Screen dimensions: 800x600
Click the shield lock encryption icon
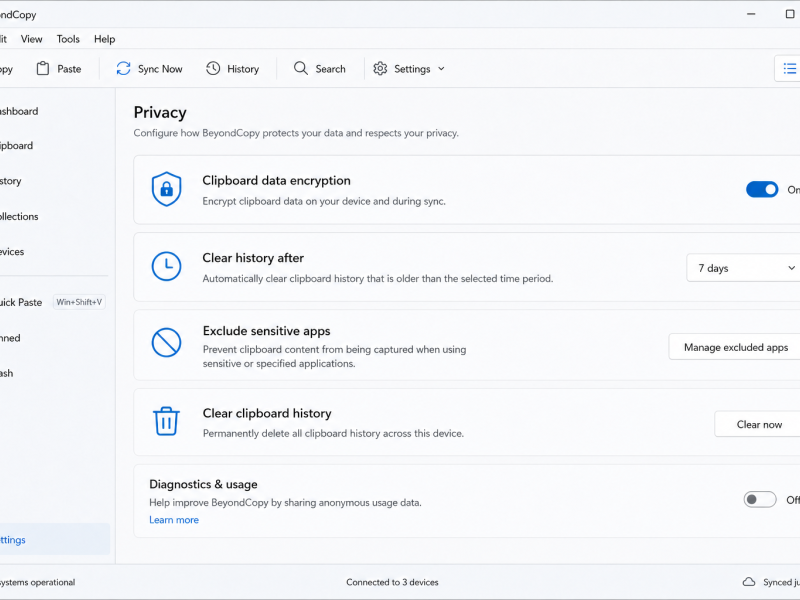click(166, 189)
